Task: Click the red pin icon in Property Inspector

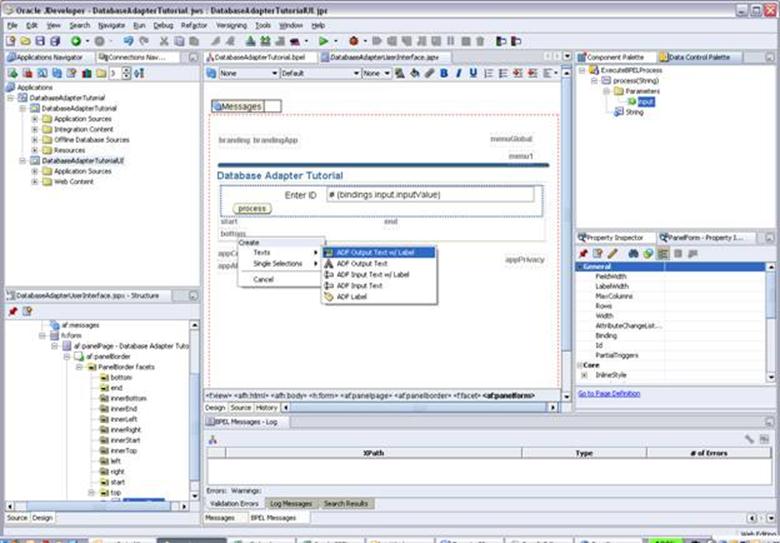Action: [x=584, y=254]
